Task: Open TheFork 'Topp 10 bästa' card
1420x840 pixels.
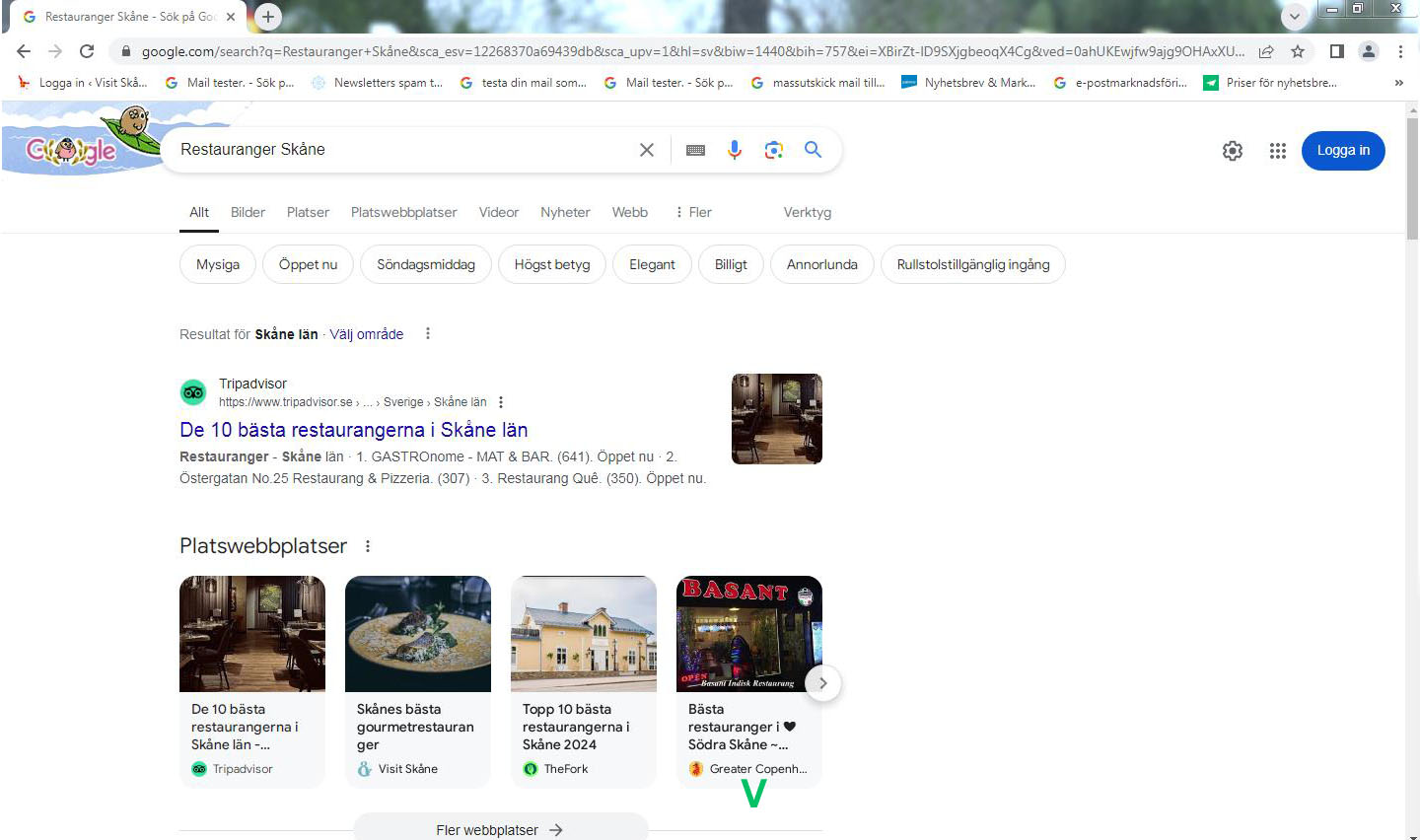Action: coord(584,681)
